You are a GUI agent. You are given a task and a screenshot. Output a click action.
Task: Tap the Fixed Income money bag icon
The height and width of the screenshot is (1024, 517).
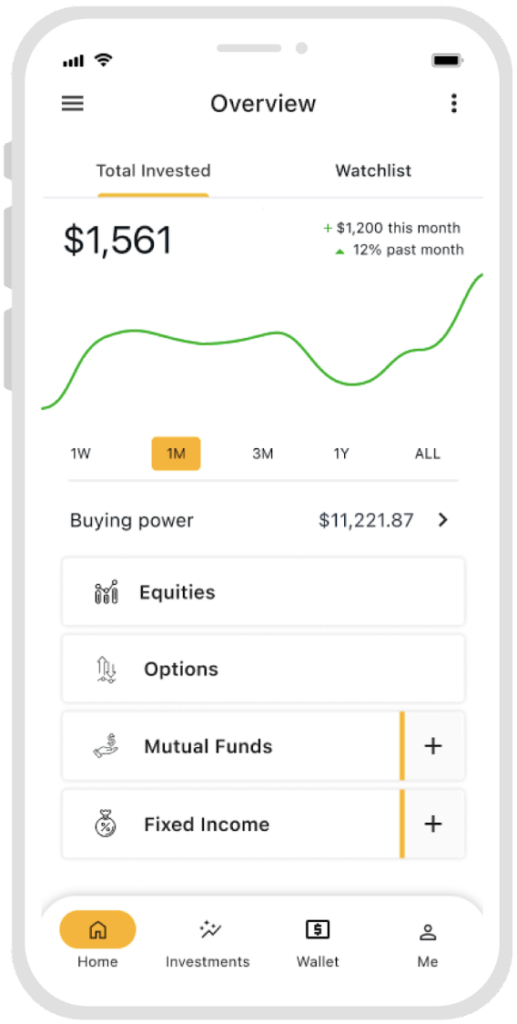(x=106, y=824)
